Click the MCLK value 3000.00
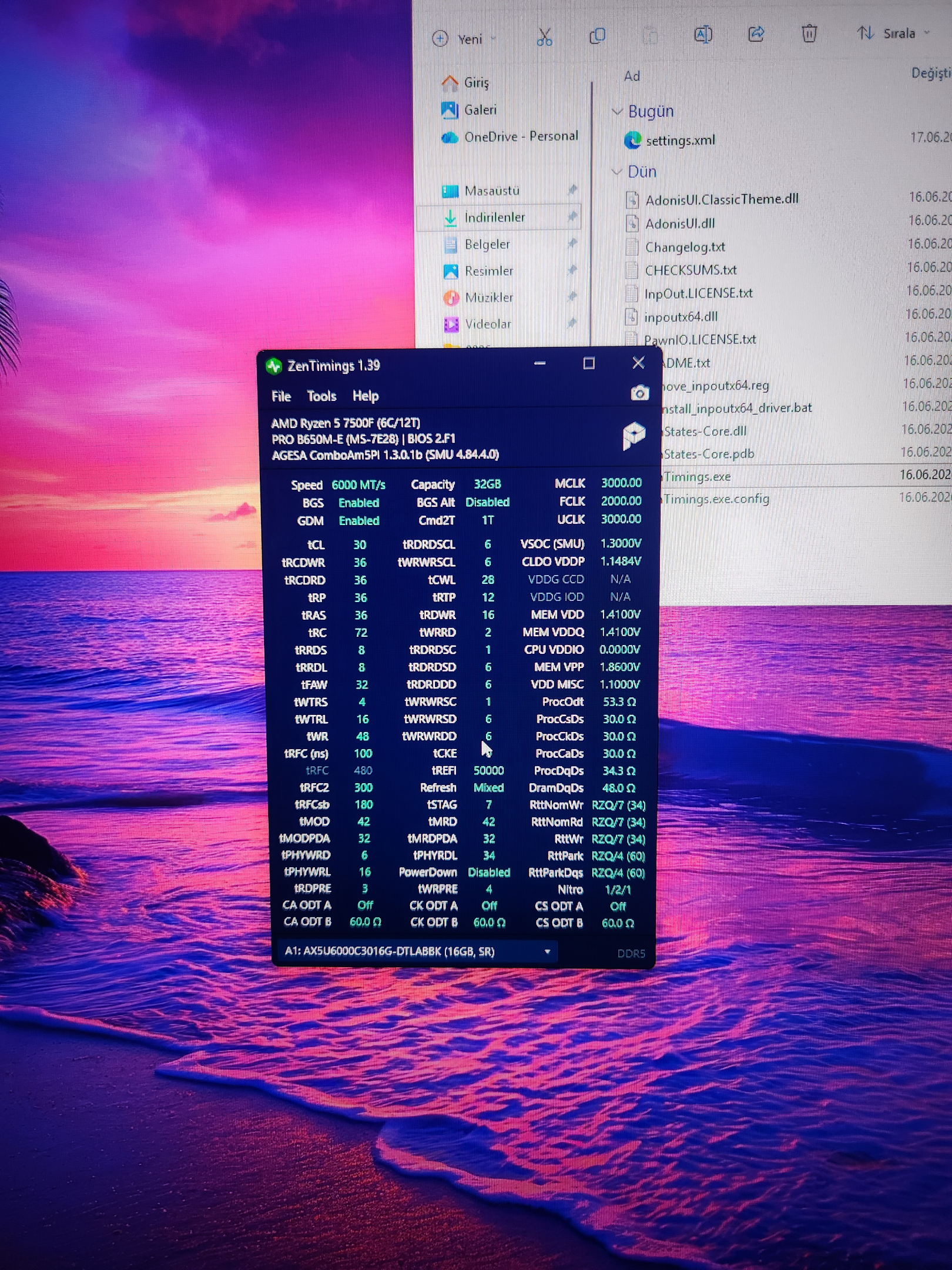 point(621,483)
